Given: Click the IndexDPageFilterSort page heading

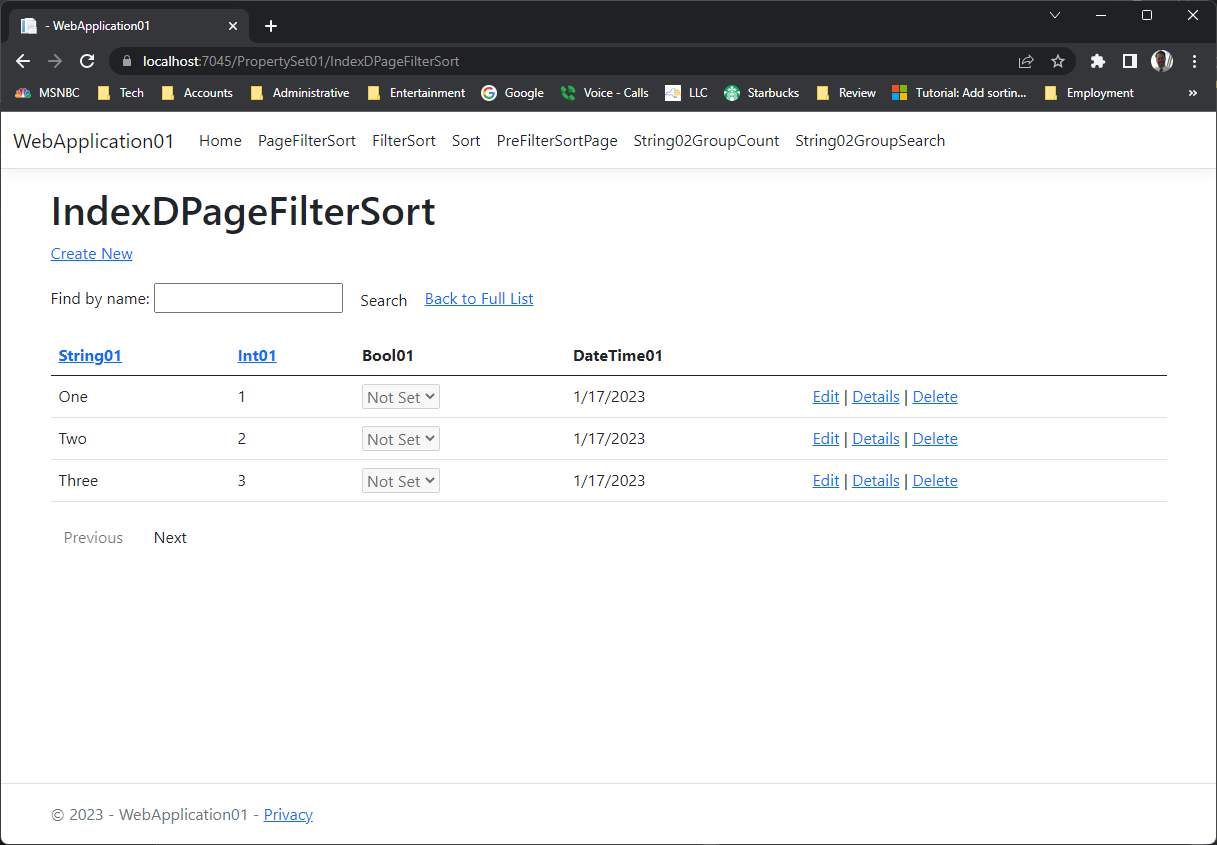Looking at the screenshot, I should 243,212.
